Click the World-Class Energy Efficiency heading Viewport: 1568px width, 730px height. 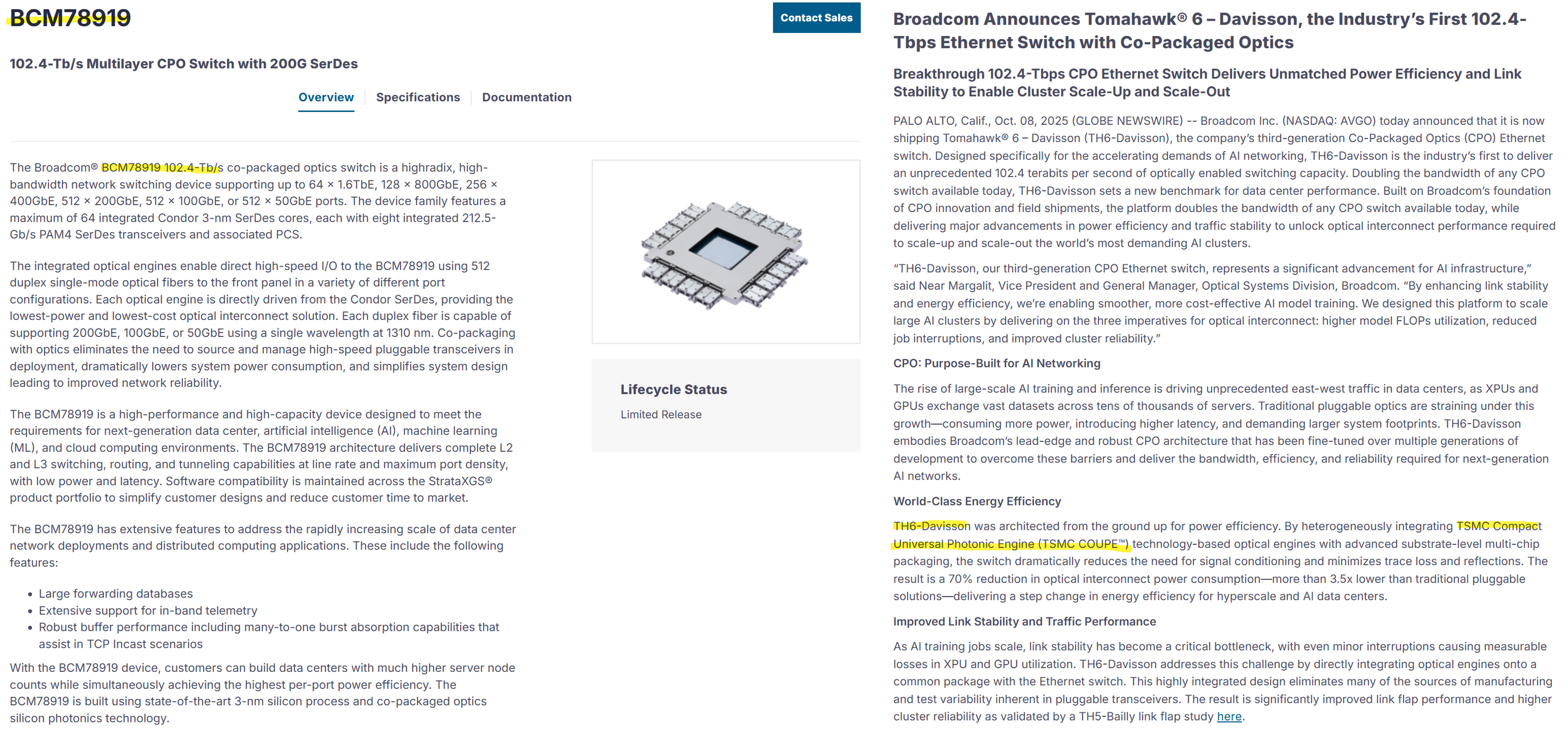coord(976,501)
